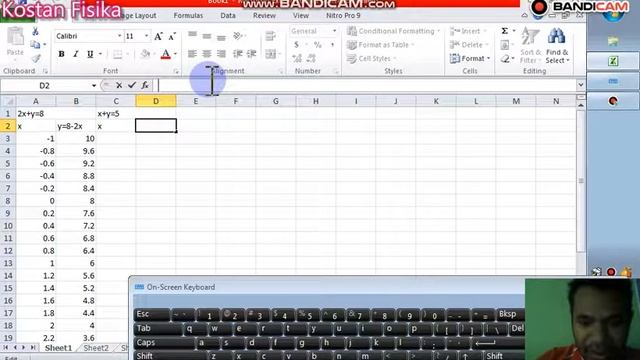Click cell B3 containing 10
This screenshot has height=360, width=640.
pos(76,139)
